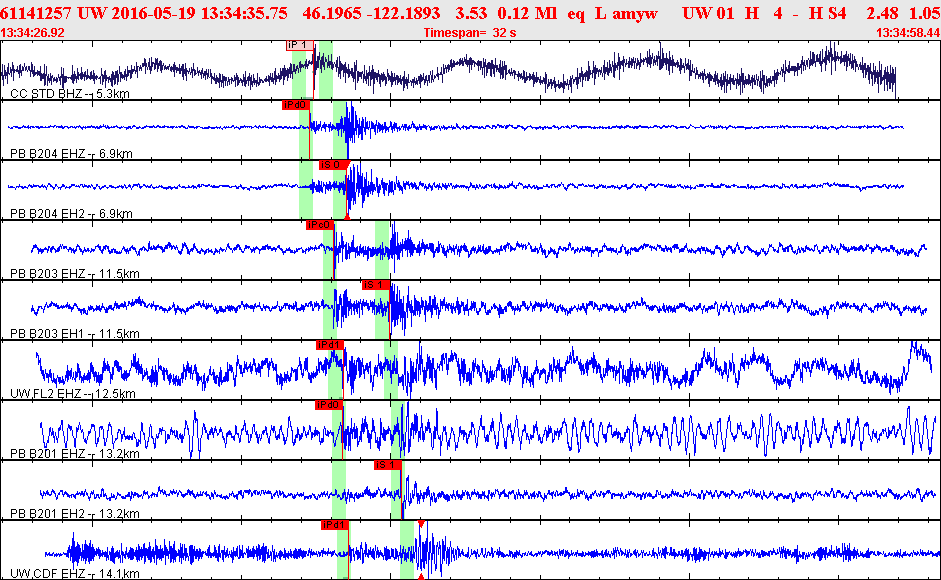This screenshot has height=580, width=941.
Task: Click the PB B201 EH2 13.2km label
Action: [74, 514]
